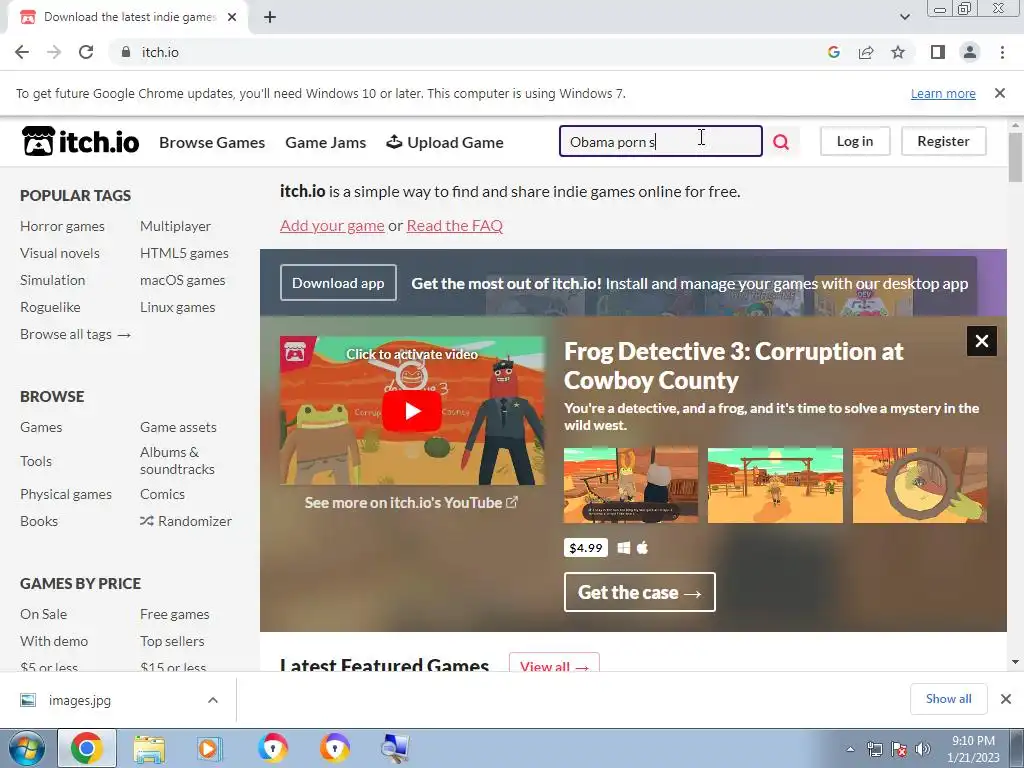Screen dimensions: 1024x768
Task: Click the network icon in tray
Action: (x=874, y=749)
